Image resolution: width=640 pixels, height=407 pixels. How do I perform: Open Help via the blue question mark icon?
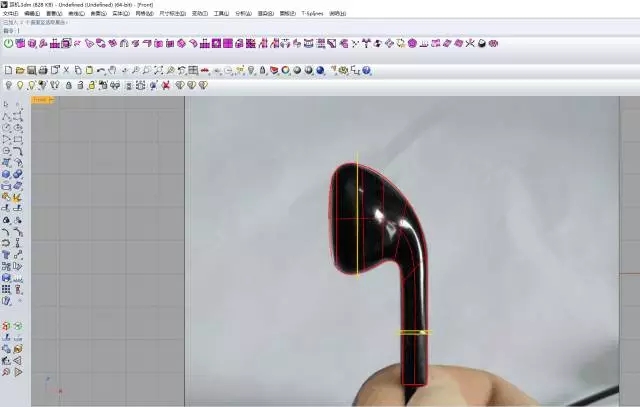pos(367,71)
